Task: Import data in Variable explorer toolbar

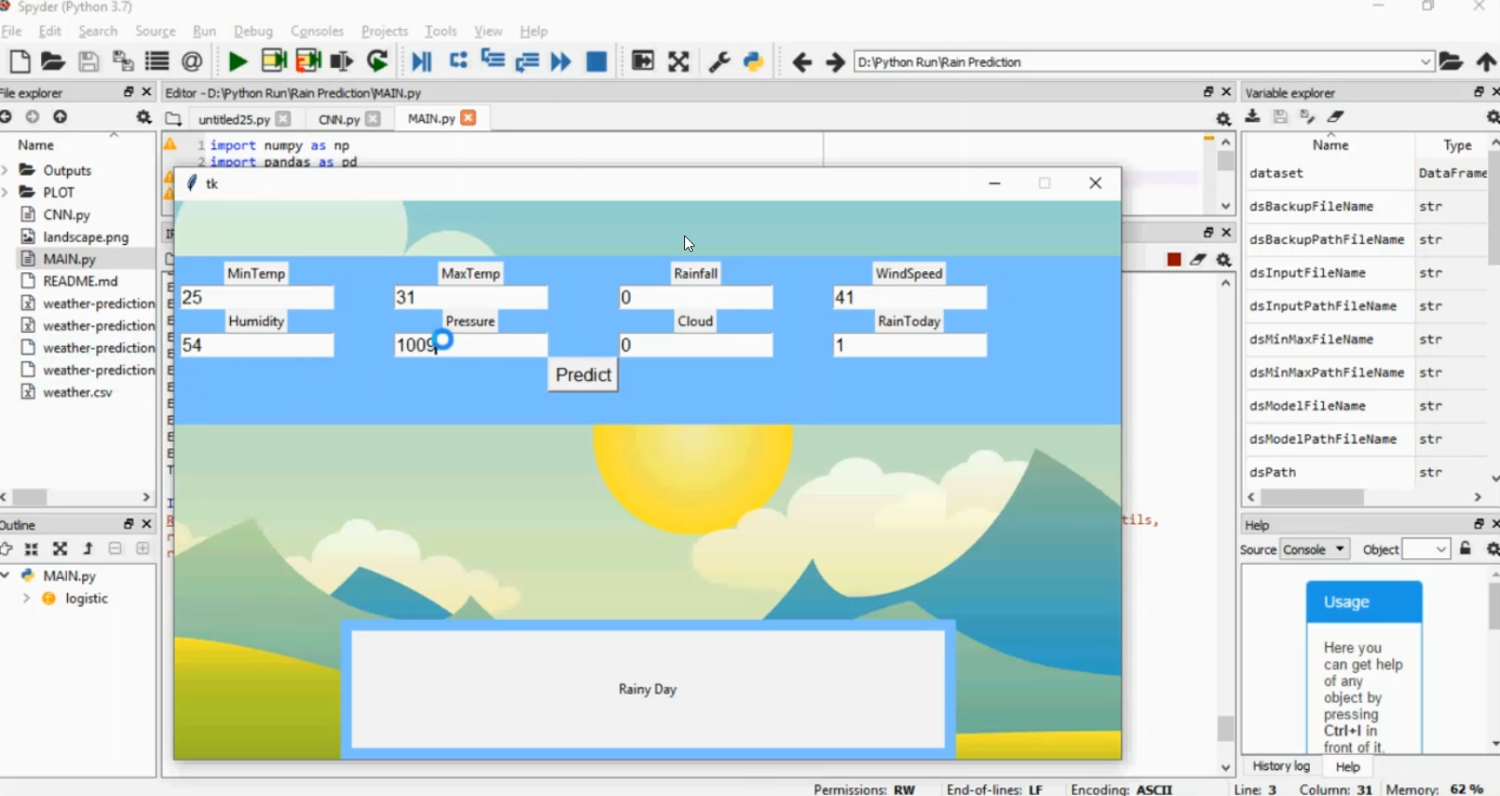Action: [x=1253, y=117]
